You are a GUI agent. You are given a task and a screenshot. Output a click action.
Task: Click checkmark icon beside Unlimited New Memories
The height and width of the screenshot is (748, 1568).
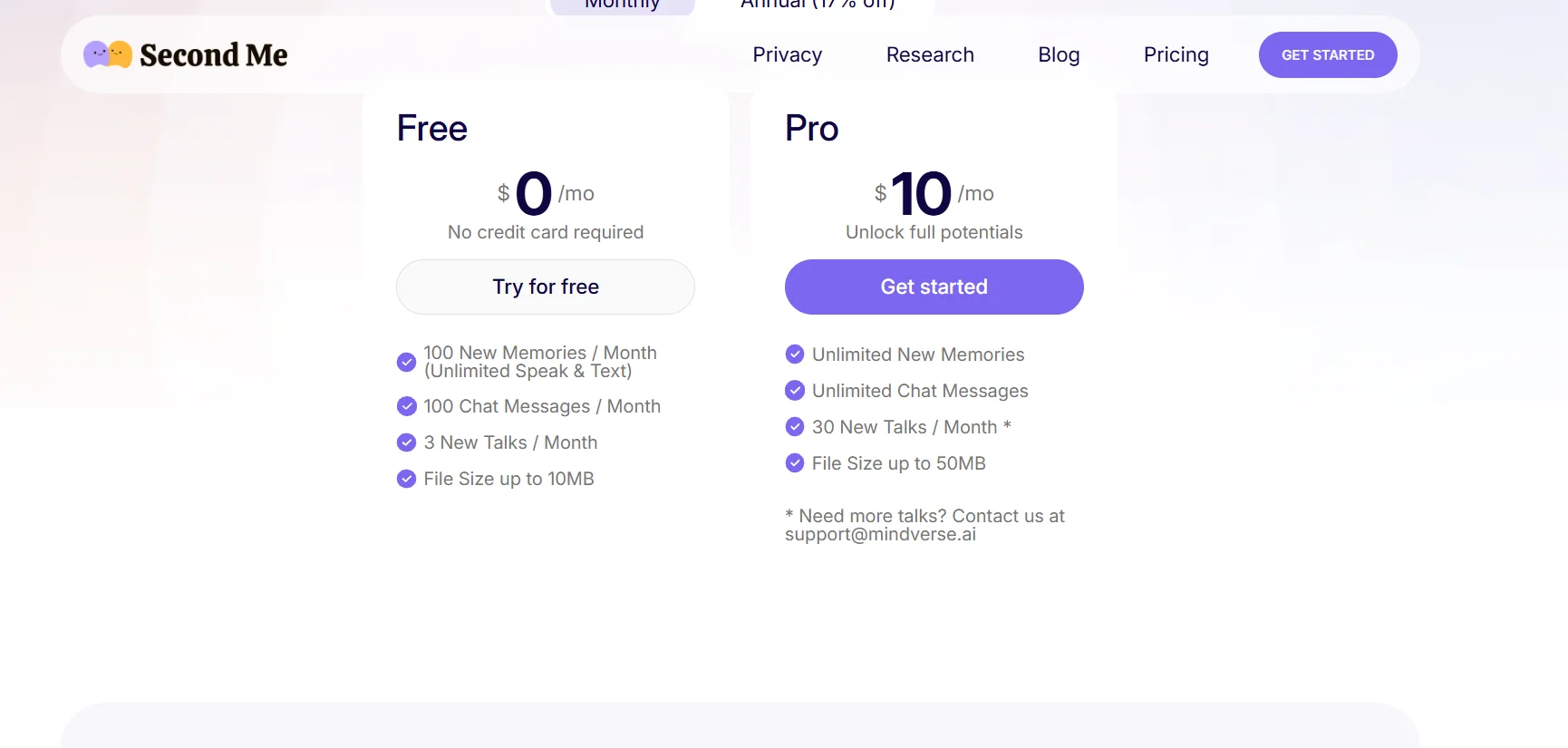[795, 355]
